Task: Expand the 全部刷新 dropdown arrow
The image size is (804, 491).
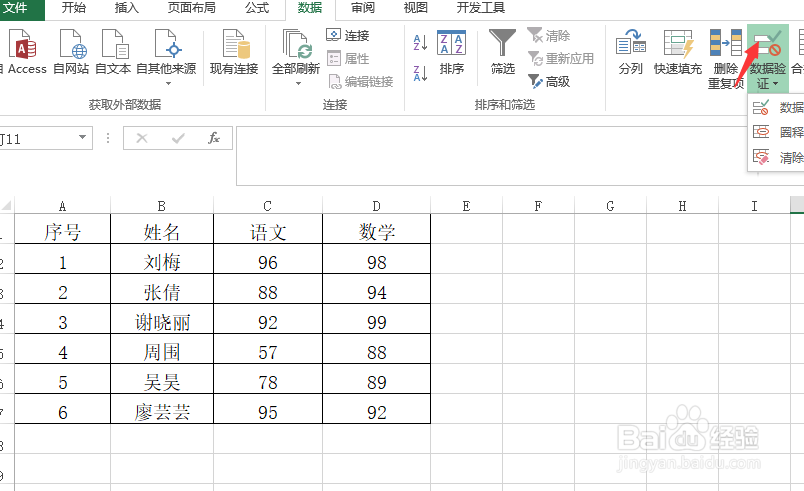Action: (298, 83)
